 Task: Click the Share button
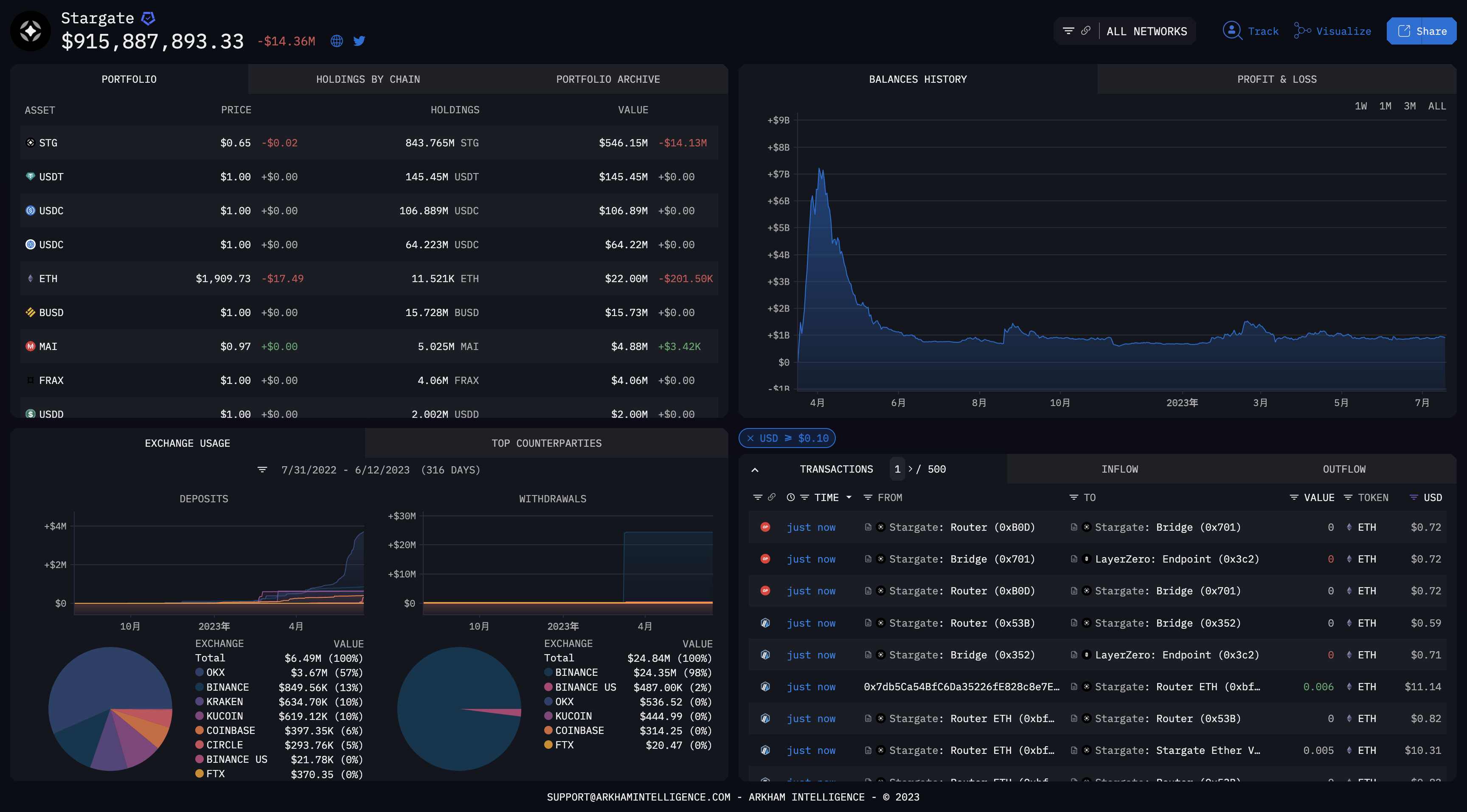click(x=1422, y=31)
